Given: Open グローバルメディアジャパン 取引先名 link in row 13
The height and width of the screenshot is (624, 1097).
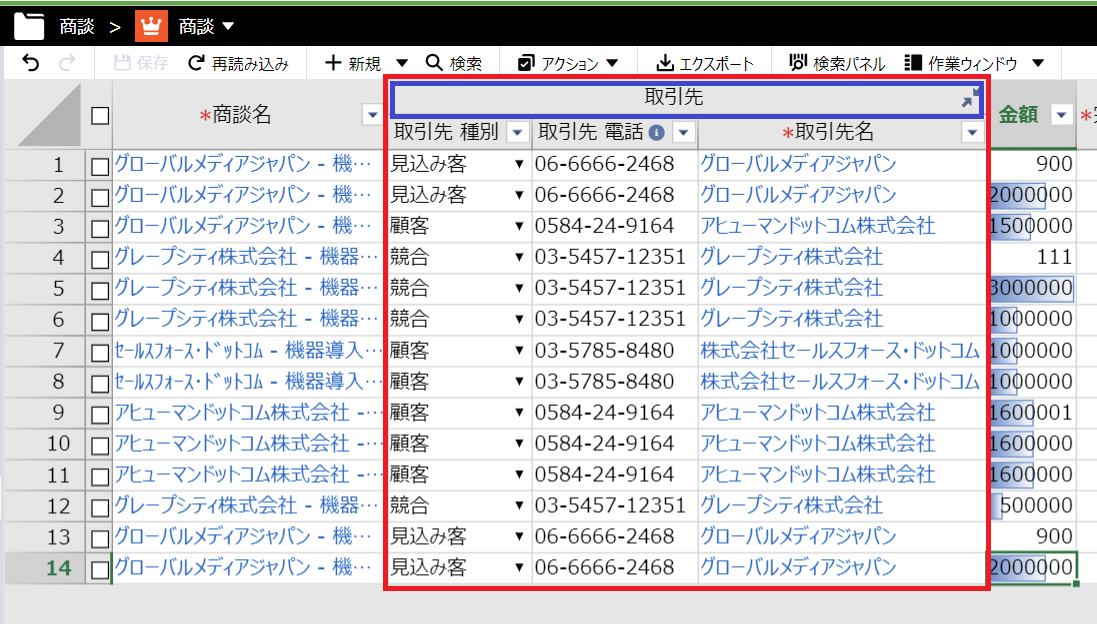Looking at the screenshot, I should pos(798,537).
